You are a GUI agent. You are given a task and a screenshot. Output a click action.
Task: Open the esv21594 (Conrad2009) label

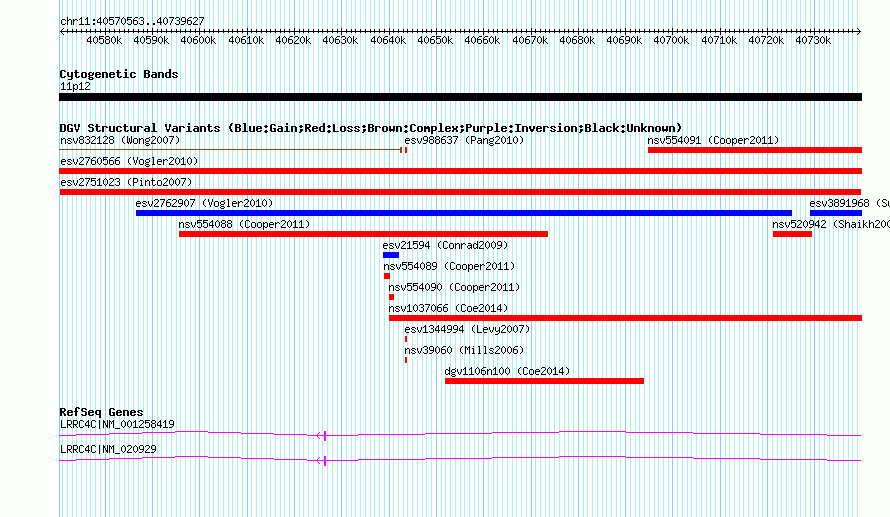[x=445, y=245]
